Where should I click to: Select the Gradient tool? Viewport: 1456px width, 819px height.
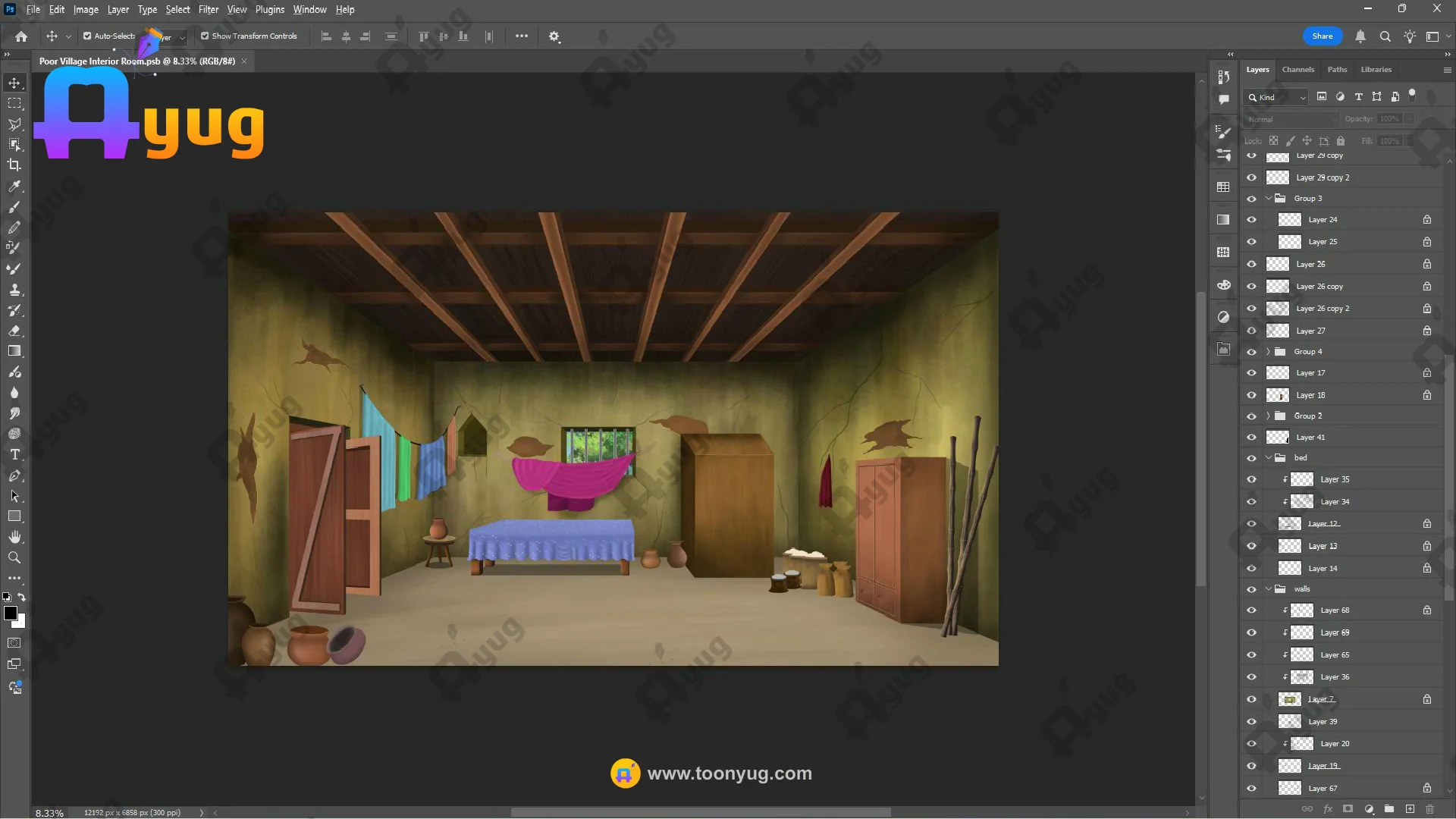point(14,351)
